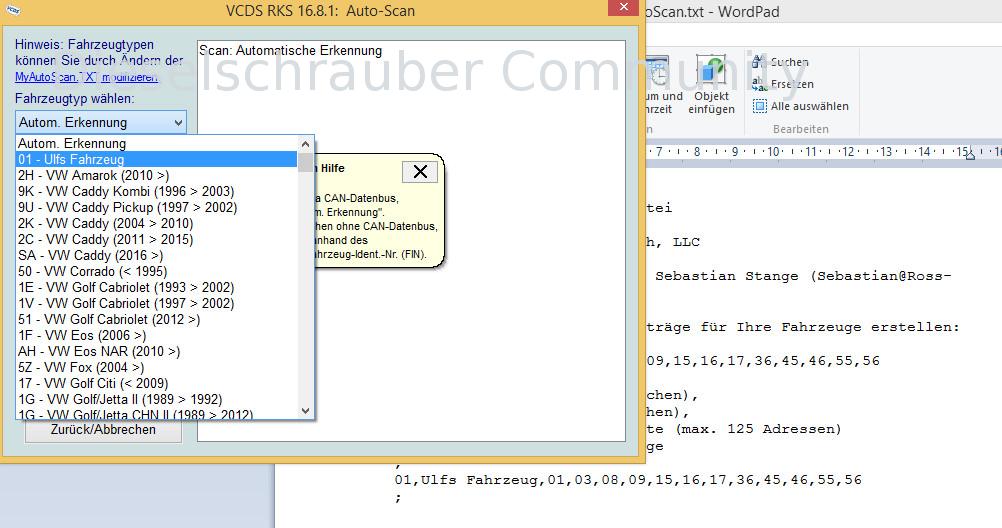Screen dimensions: 1002x528
Task: Select '01 - Ulfs Fahrzeug' entry
Action: (x=157, y=159)
